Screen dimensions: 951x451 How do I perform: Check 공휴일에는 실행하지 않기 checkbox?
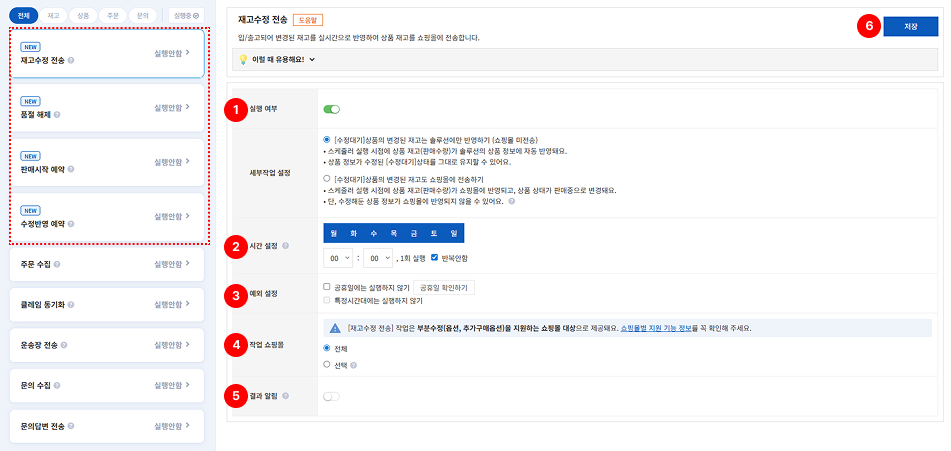pos(327,287)
